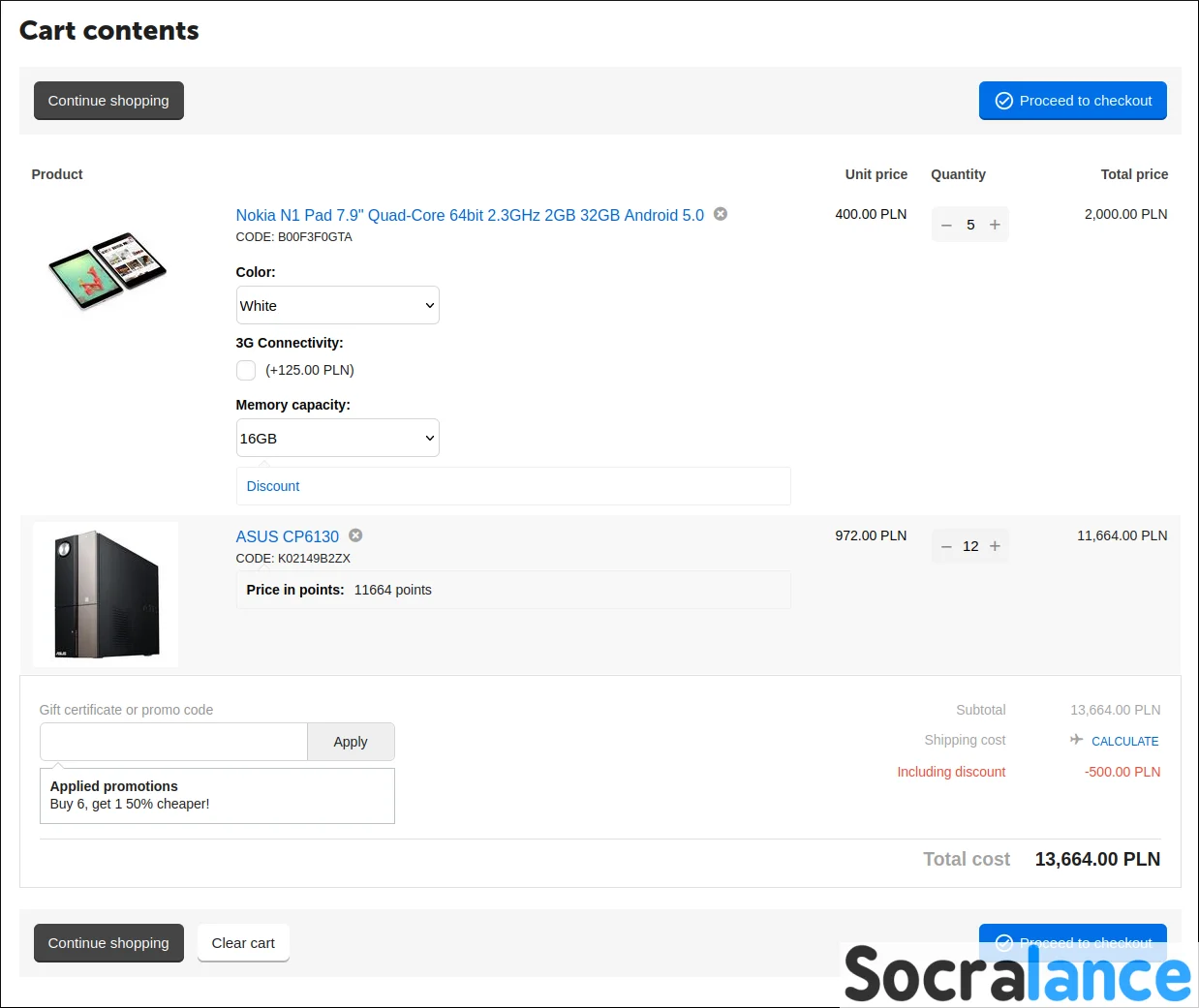Open the ASUS CP6130 product link
1199x1008 pixels.
coord(288,536)
